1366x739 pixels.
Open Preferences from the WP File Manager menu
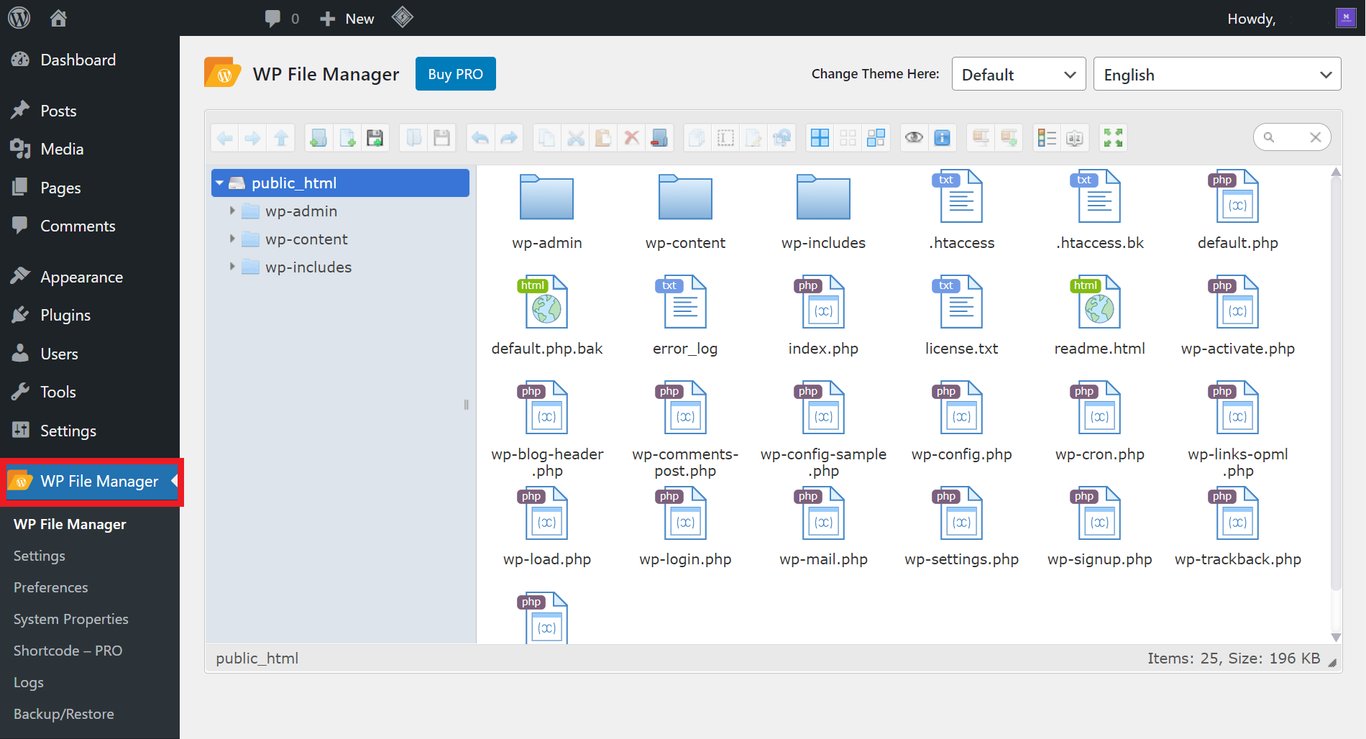pyautogui.click(x=50, y=587)
